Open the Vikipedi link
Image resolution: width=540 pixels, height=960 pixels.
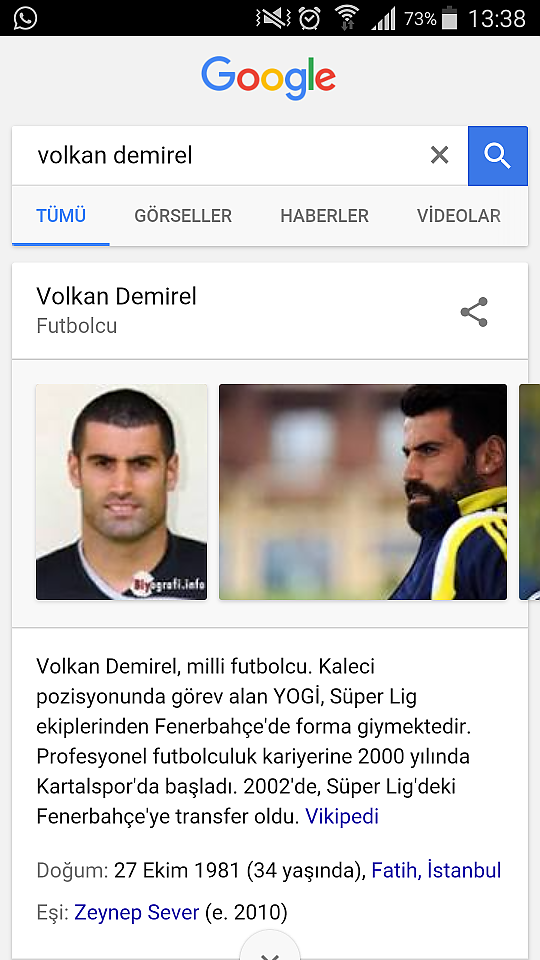[342, 817]
